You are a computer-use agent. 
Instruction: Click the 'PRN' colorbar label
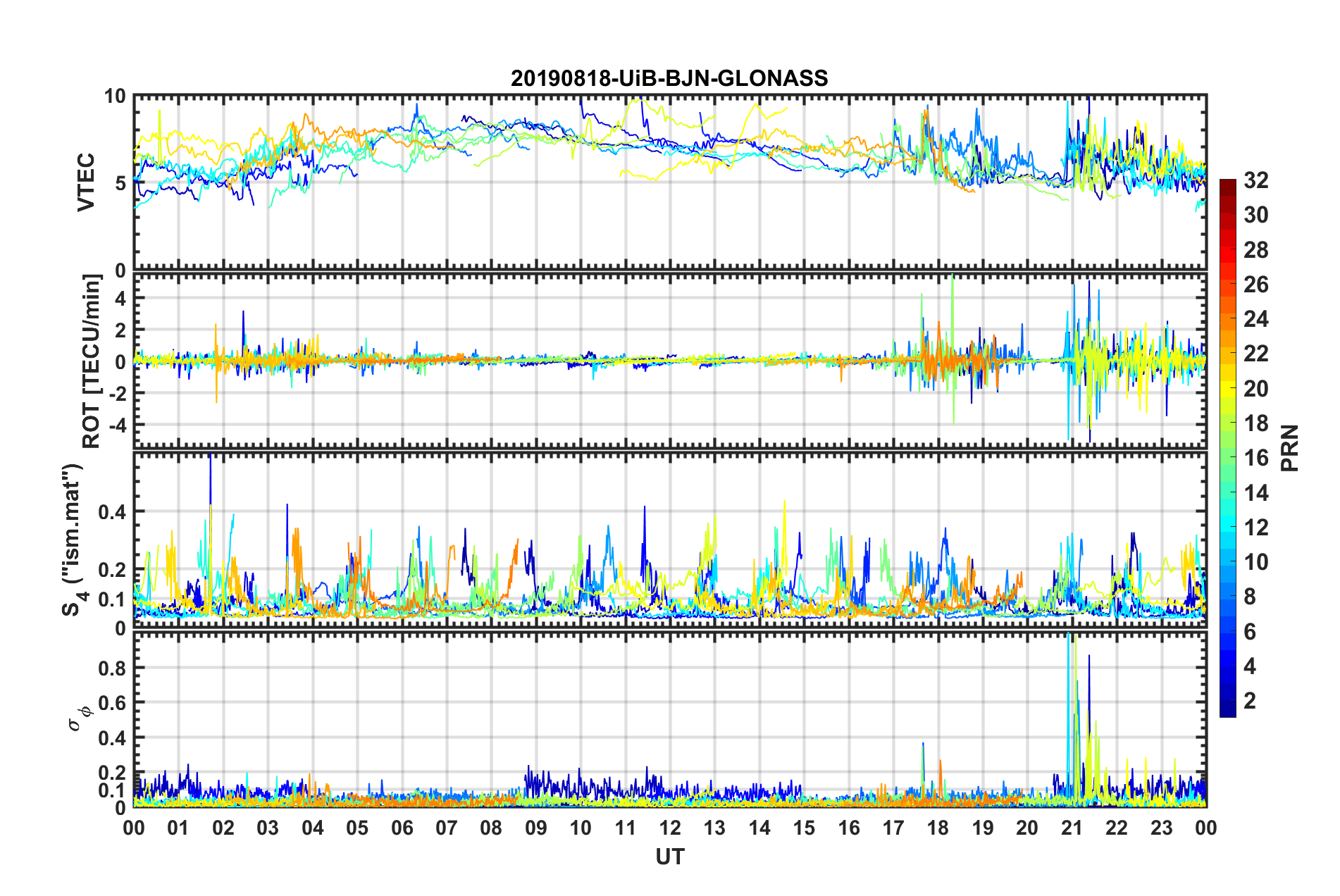click(1290, 448)
